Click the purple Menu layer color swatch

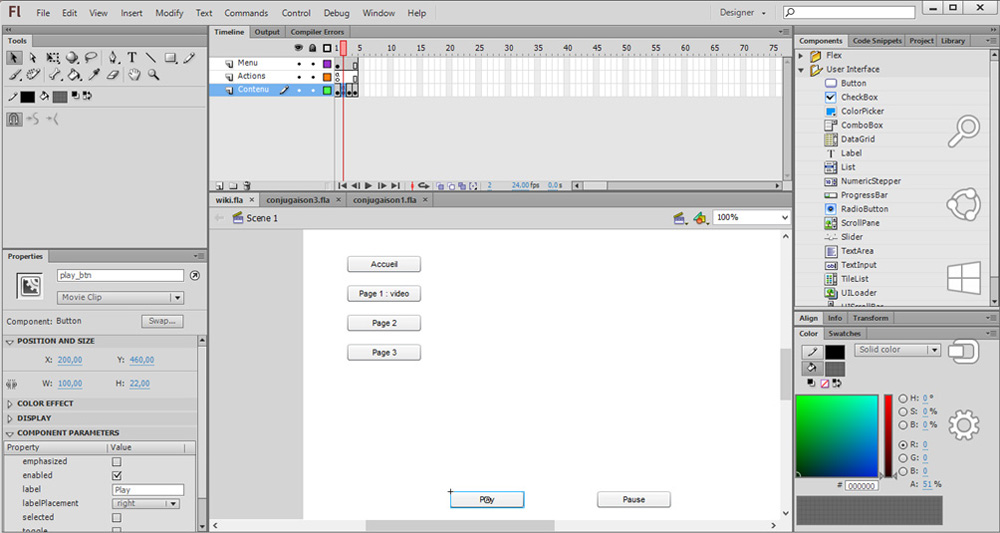[327, 63]
